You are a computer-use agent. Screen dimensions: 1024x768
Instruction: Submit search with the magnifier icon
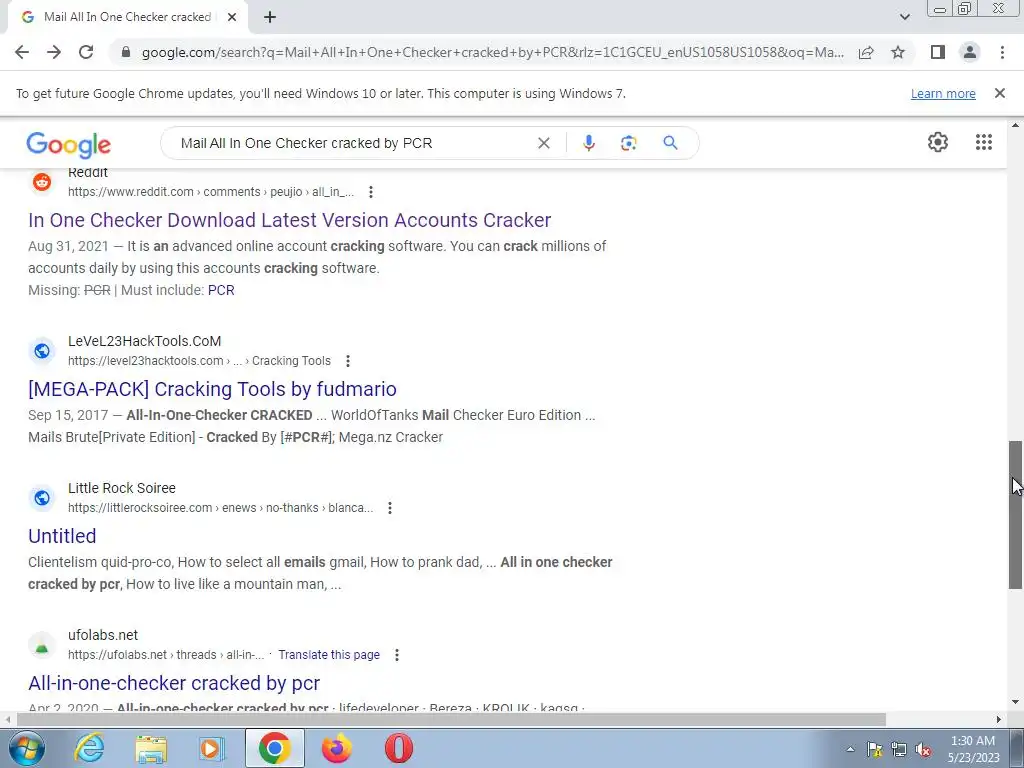tap(670, 143)
